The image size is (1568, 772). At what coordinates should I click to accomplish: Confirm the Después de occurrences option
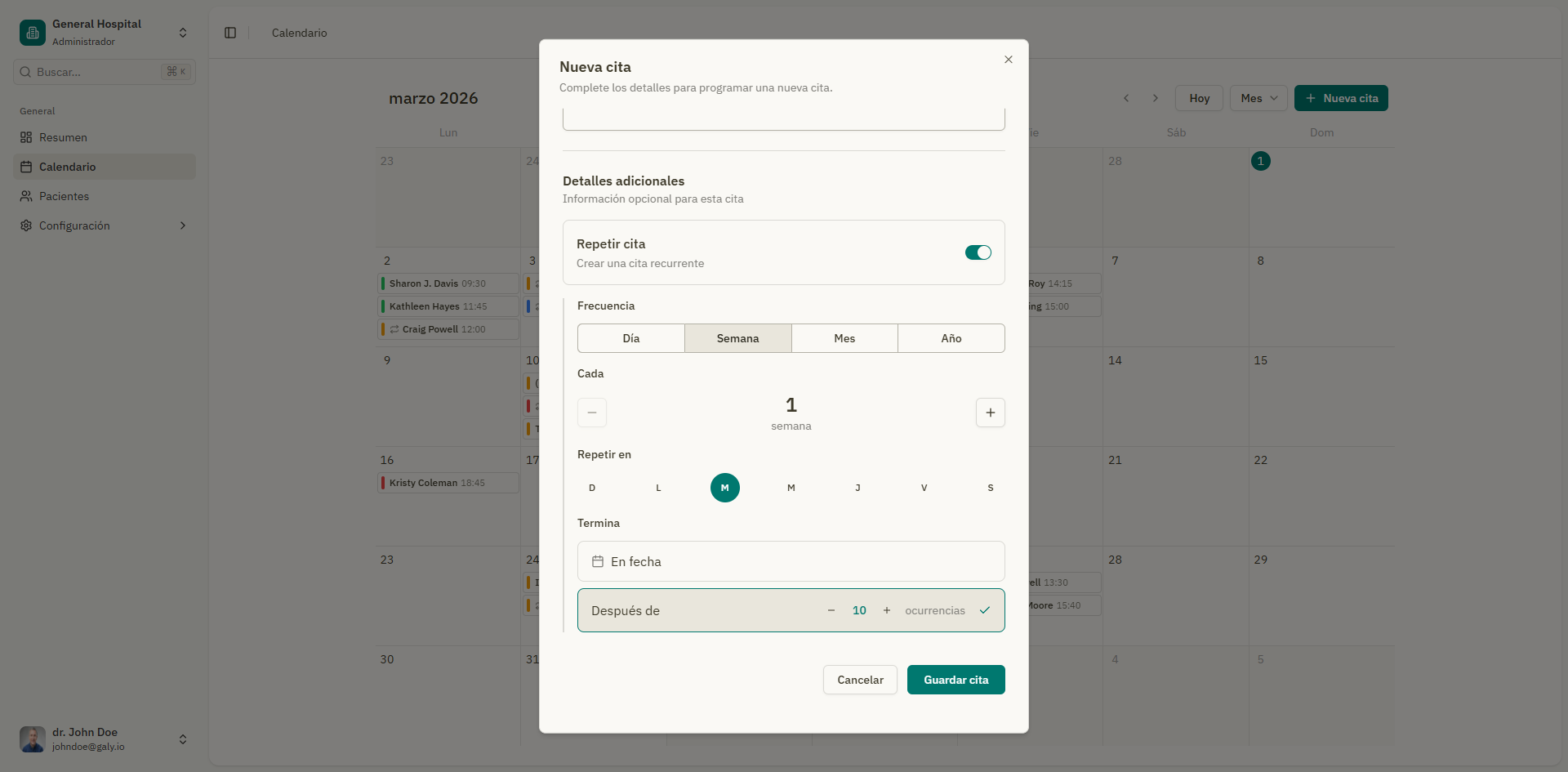[x=985, y=610]
